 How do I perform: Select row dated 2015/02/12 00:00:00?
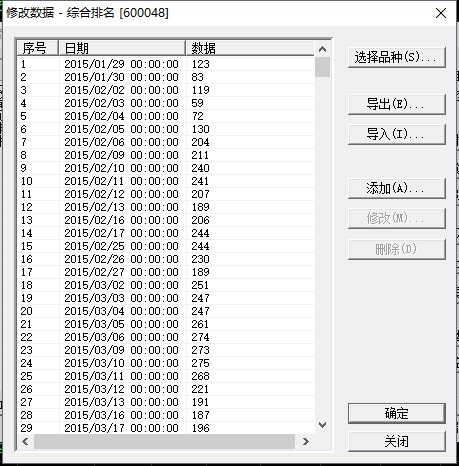pyautogui.click(x=166, y=194)
